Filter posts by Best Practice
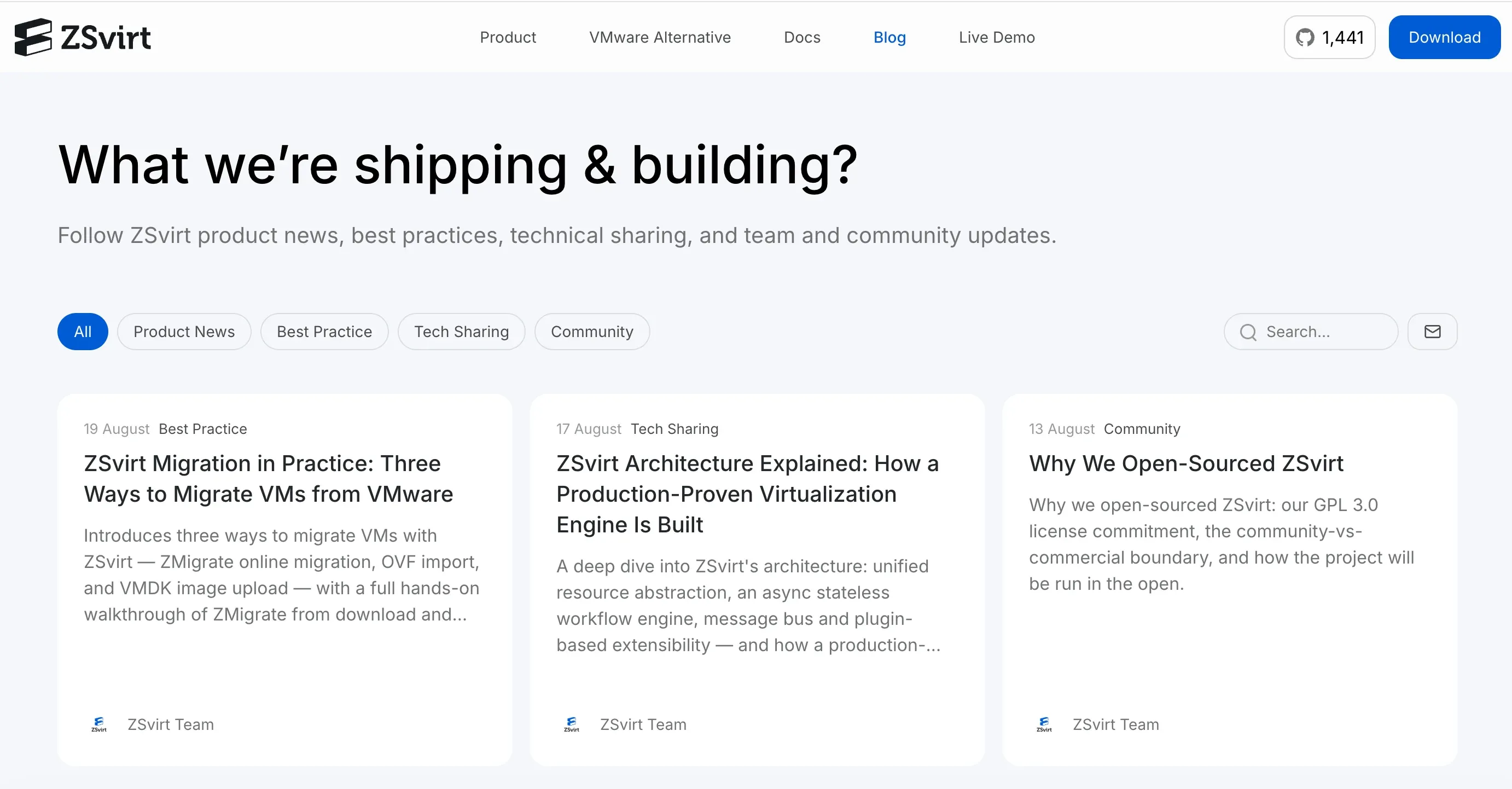1512x789 pixels. tap(324, 332)
